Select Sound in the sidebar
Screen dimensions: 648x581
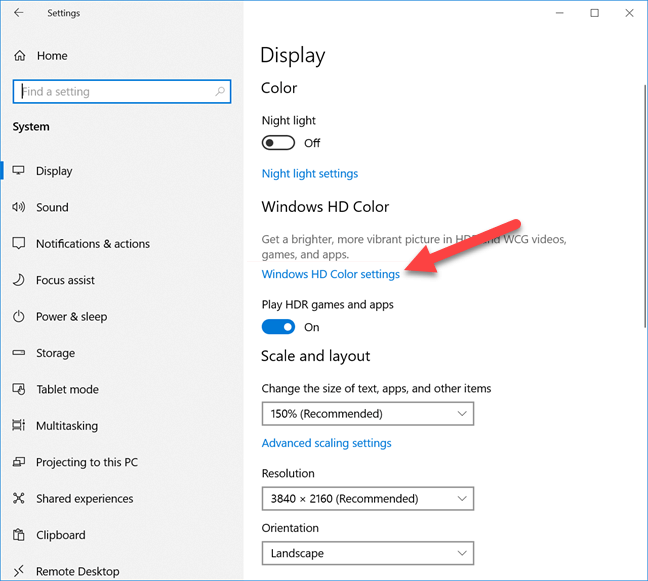point(52,207)
